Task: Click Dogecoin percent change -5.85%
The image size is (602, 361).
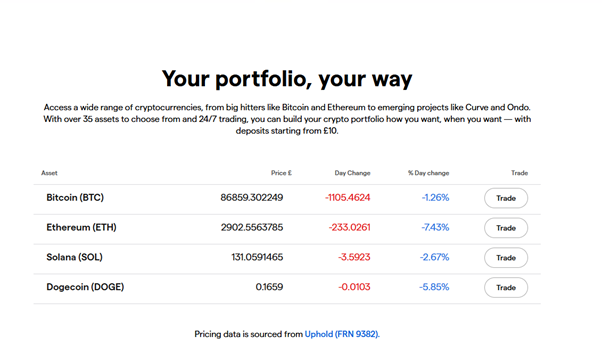Action: click(434, 287)
